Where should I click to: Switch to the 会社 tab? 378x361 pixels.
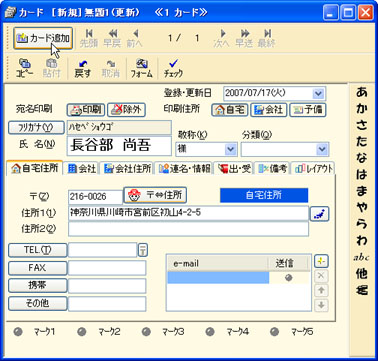point(82,169)
